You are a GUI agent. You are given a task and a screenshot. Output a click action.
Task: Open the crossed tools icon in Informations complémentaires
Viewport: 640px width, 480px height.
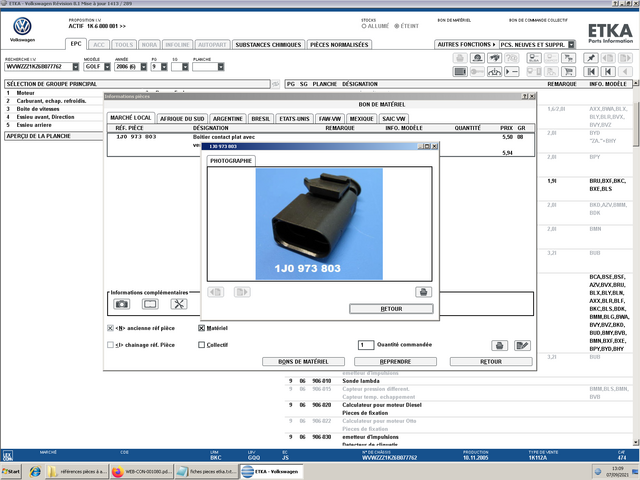tap(179, 304)
